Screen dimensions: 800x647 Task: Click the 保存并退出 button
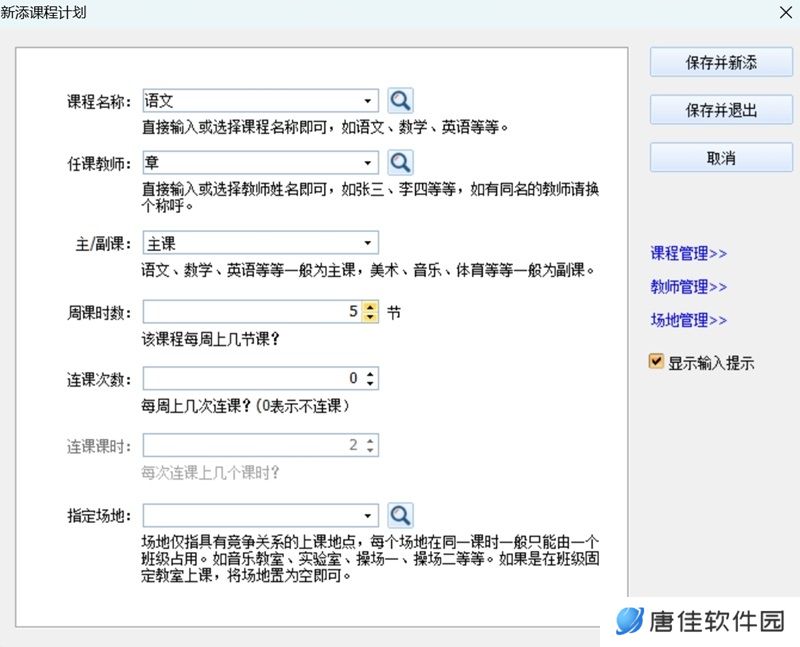tap(721, 110)
